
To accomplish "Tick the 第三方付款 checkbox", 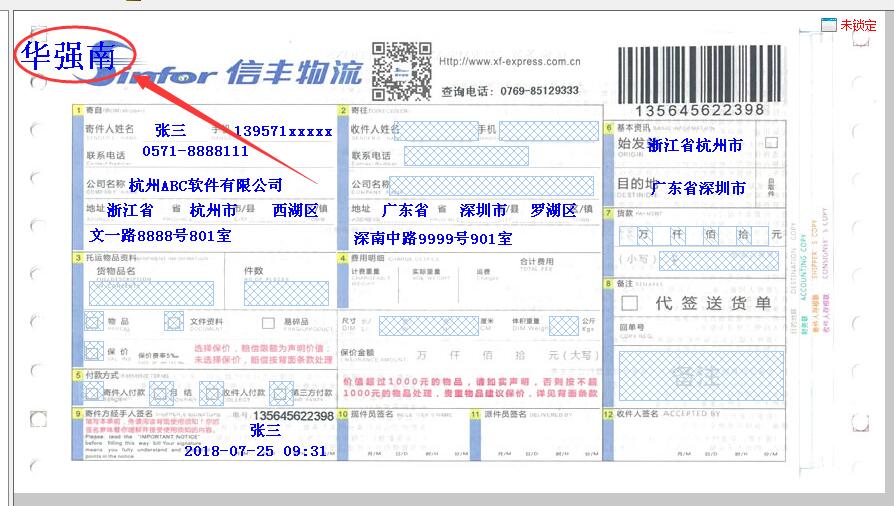I will tap(280, 393).
